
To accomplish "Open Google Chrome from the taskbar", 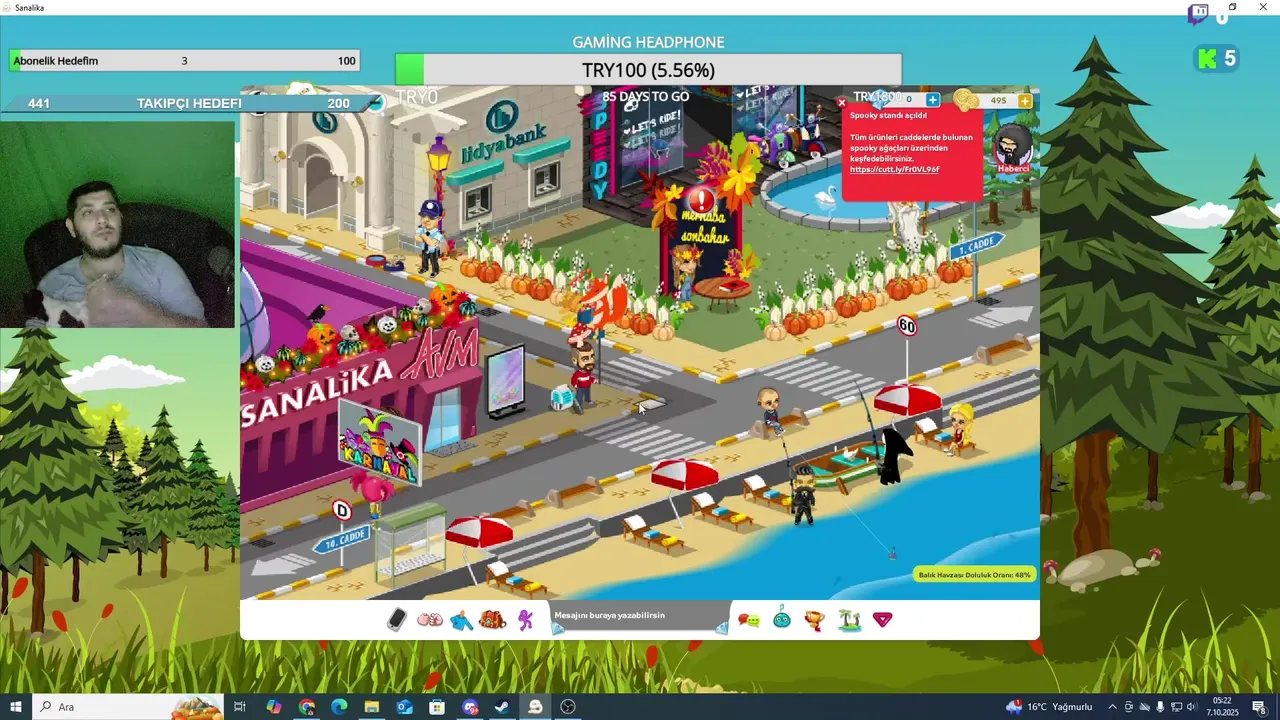I will pyautogui.click(x=306, y=707).
